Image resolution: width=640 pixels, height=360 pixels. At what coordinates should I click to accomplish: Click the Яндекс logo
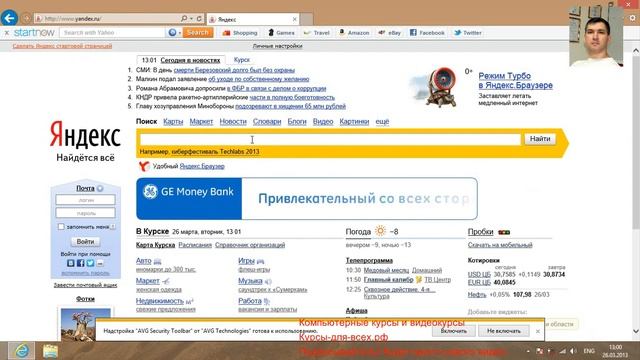click(85, 134)
